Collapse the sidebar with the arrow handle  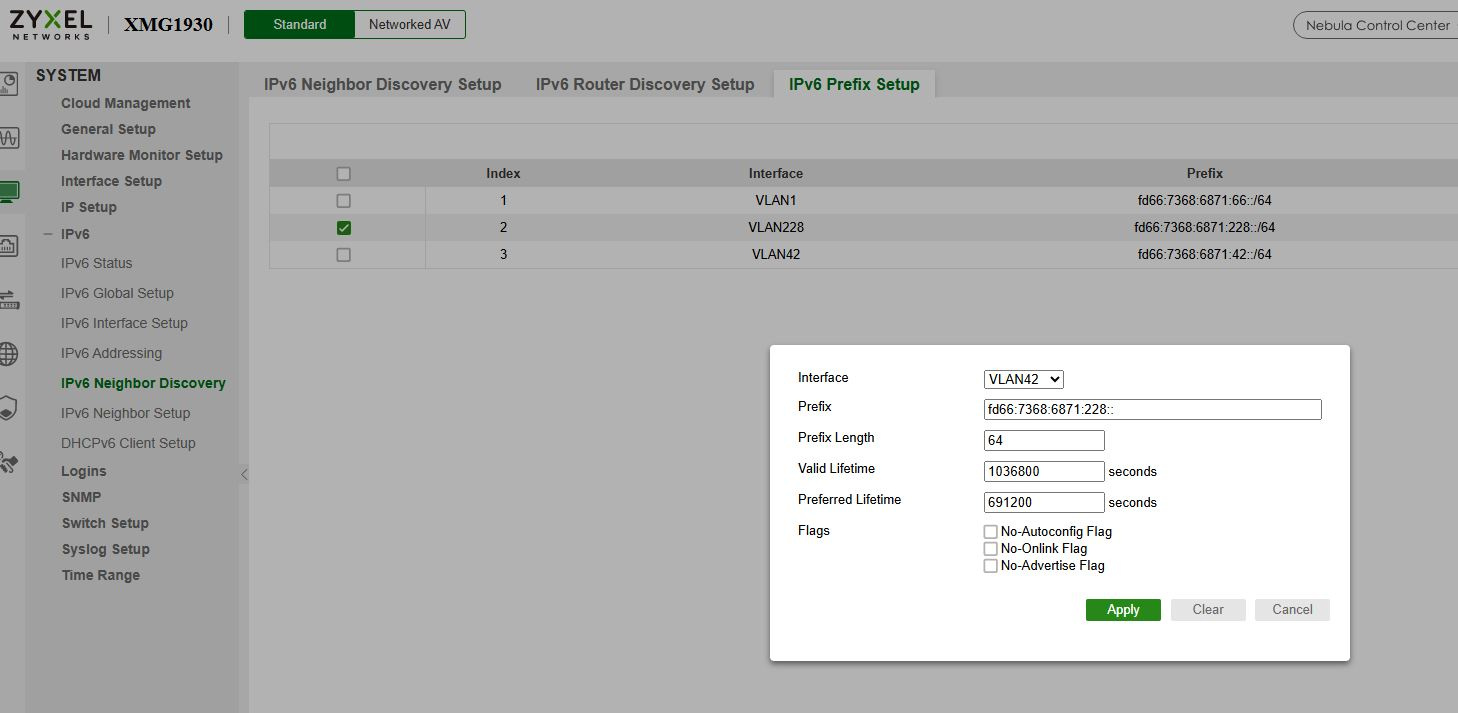(x=244, y=474)
